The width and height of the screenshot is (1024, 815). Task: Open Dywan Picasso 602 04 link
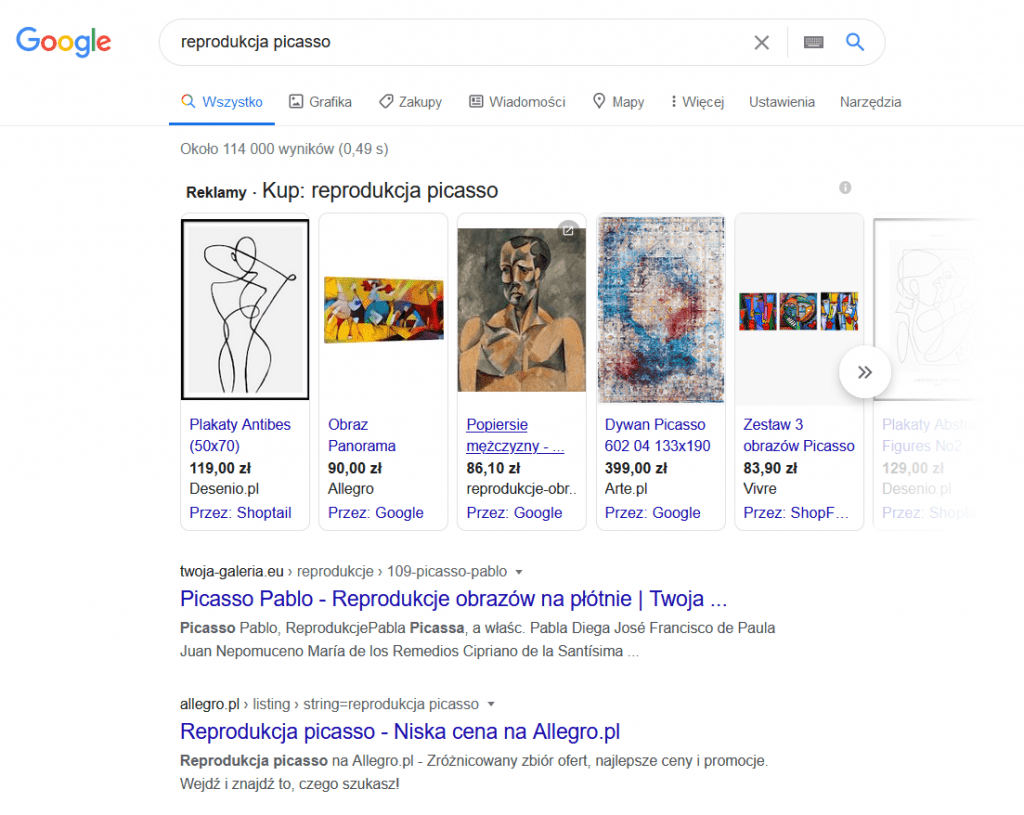(x=657, y=435)
